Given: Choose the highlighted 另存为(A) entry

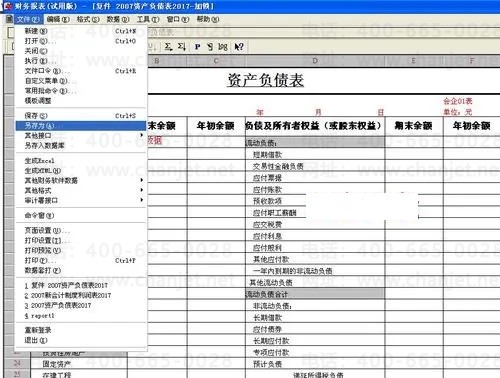Looking at the screenshot, I should (x=81, y=126).
